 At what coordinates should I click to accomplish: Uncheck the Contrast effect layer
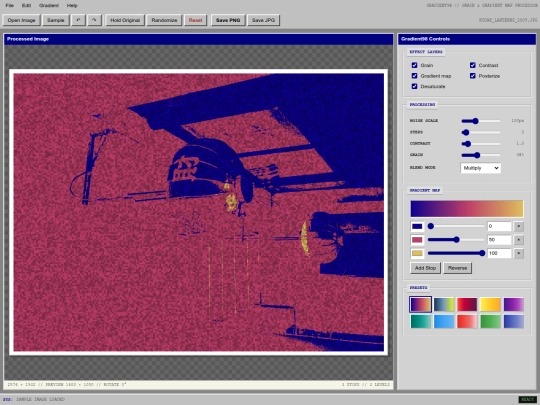point(472,65)
